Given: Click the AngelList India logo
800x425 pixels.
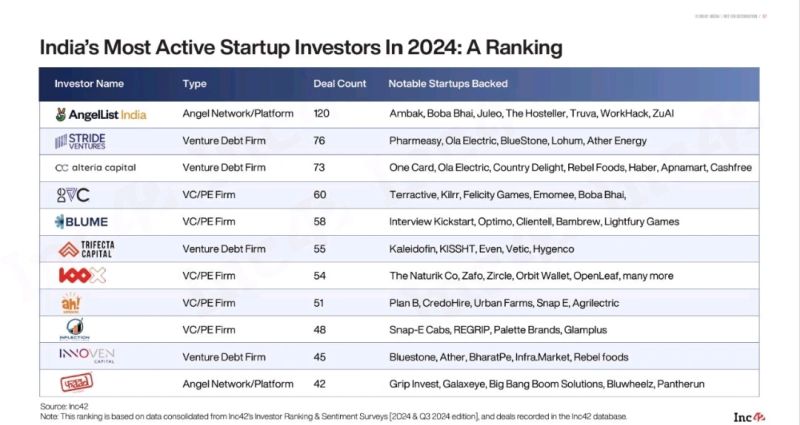Looking at the screenshot, I should tap(101, 114).
